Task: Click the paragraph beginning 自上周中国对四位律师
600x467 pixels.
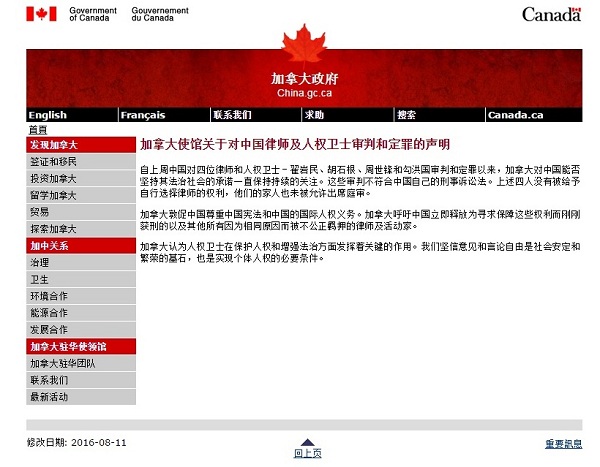Action: 360,181
